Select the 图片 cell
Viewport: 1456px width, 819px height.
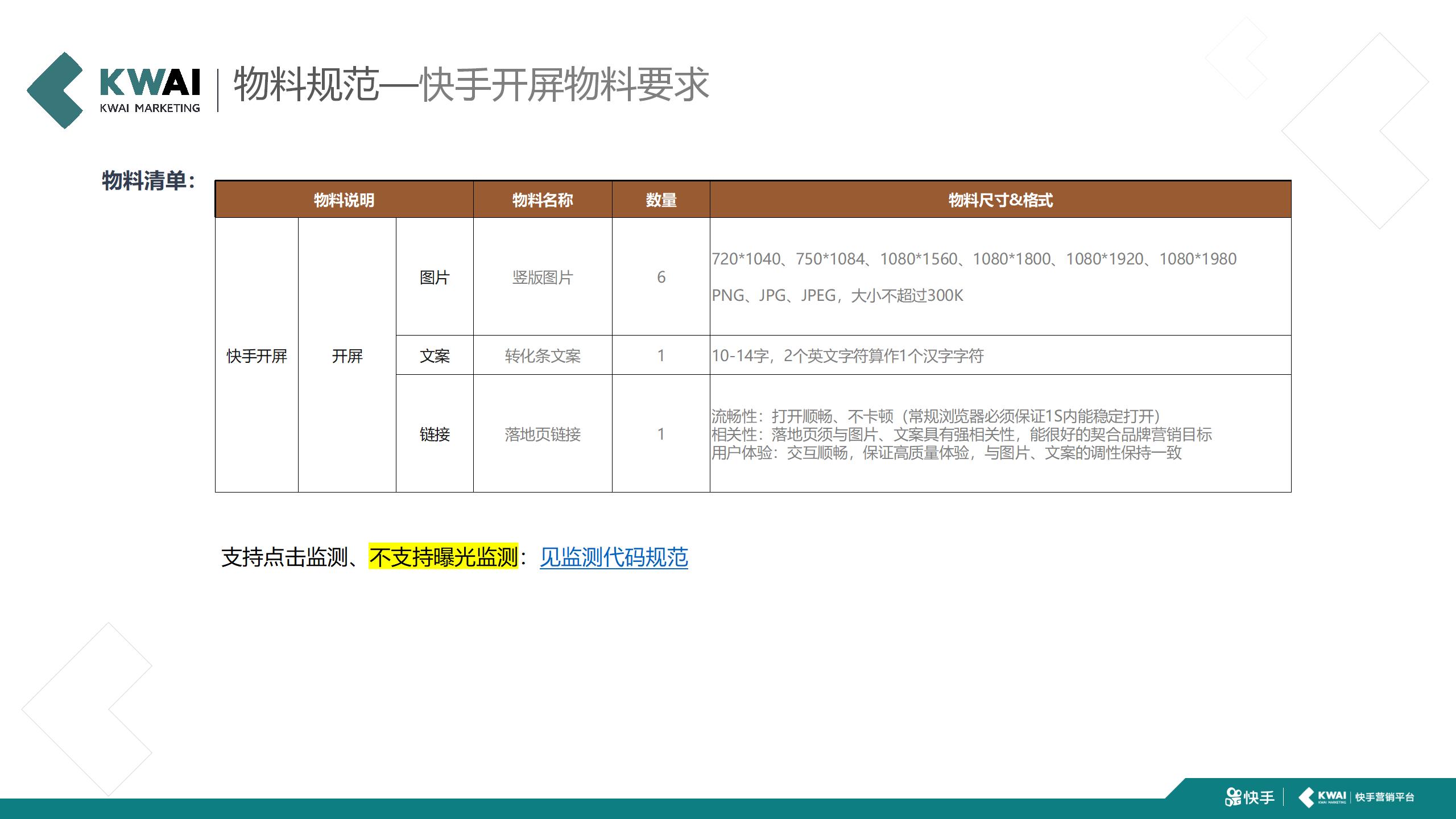(x=435, y=277)
